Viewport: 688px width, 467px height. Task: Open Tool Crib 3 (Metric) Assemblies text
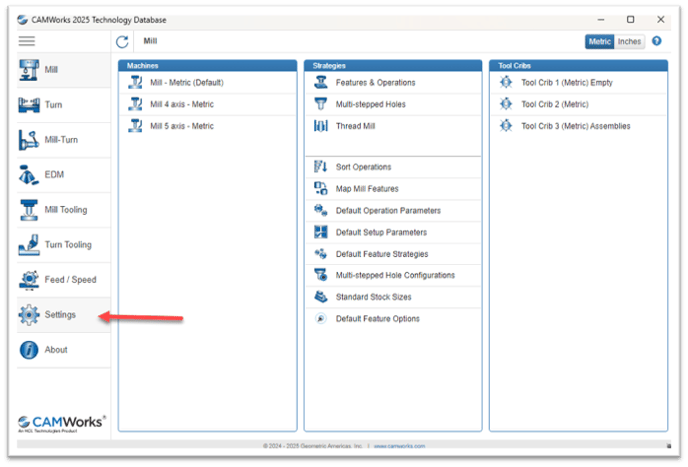pyautogui.click(x=576, y=126)
